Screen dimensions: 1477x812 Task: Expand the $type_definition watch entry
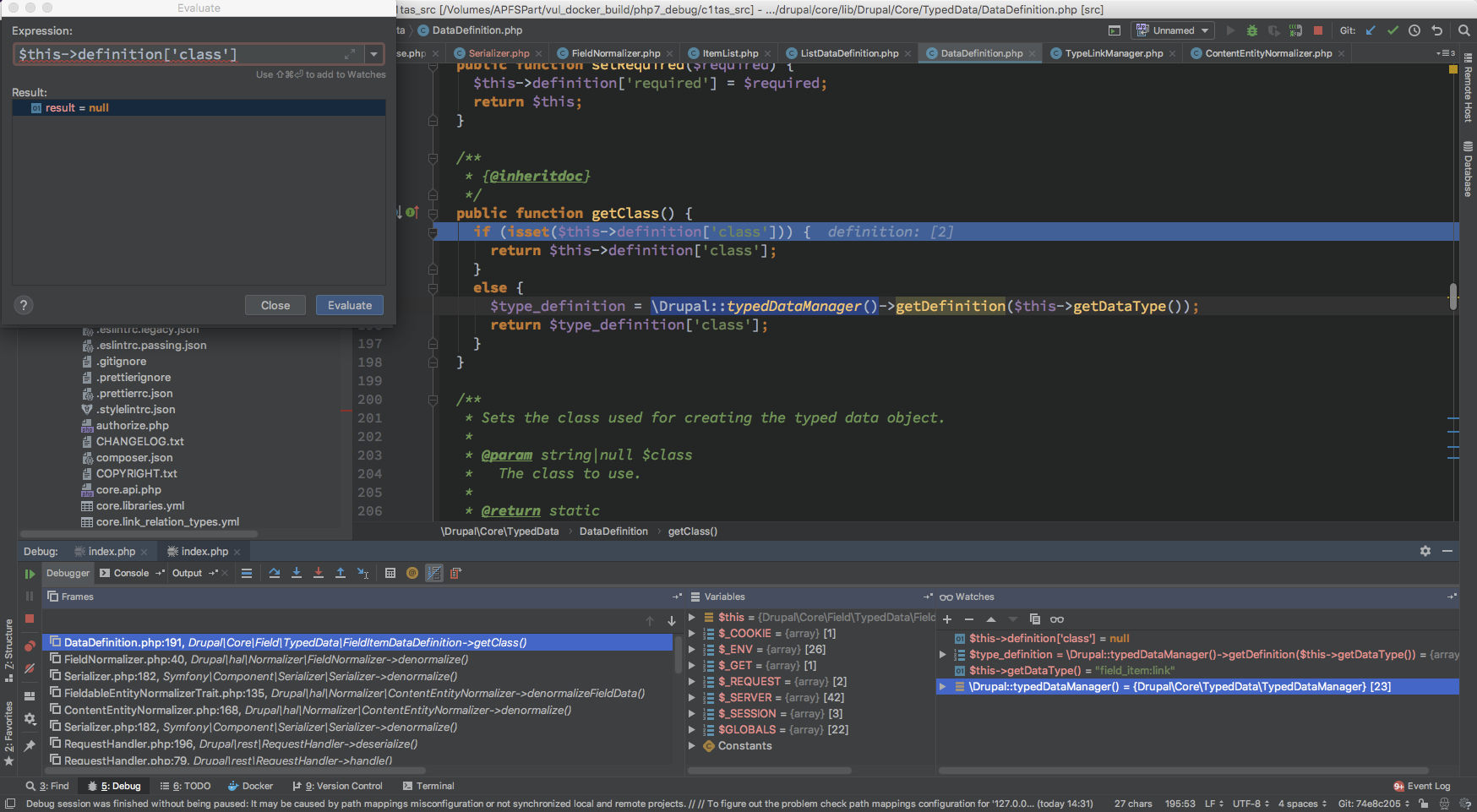[943, 654]
